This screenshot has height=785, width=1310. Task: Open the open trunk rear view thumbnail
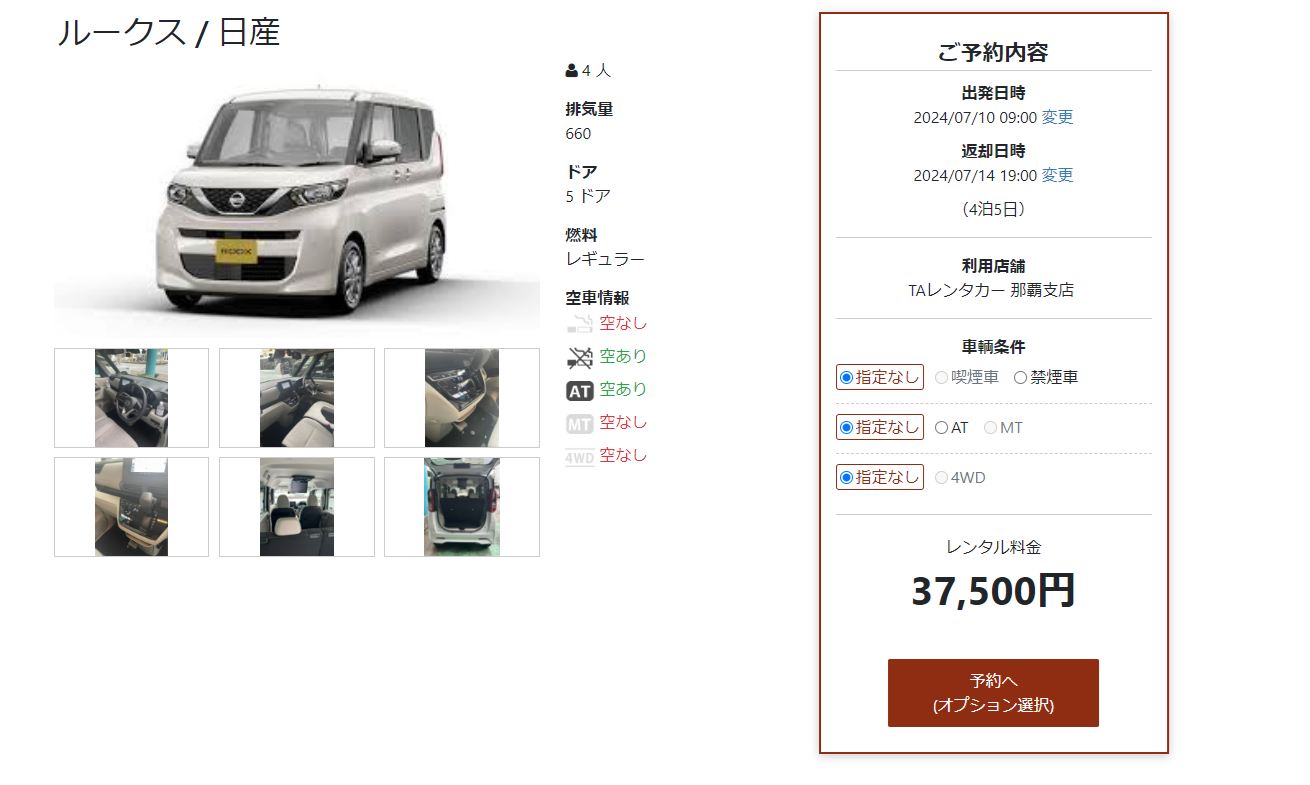pos(462,507)
